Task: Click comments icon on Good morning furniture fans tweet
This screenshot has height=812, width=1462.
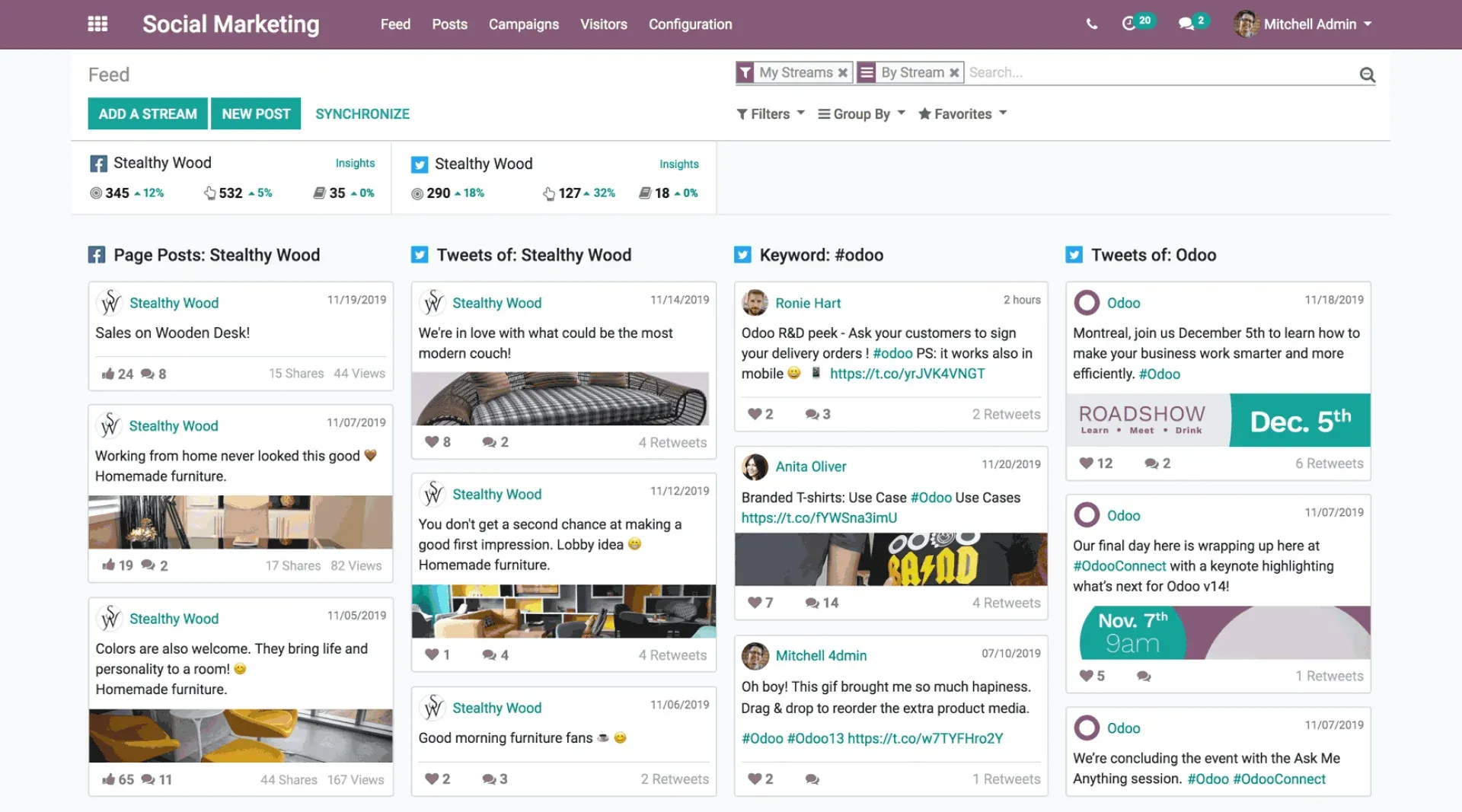Action: click(489, 779)
